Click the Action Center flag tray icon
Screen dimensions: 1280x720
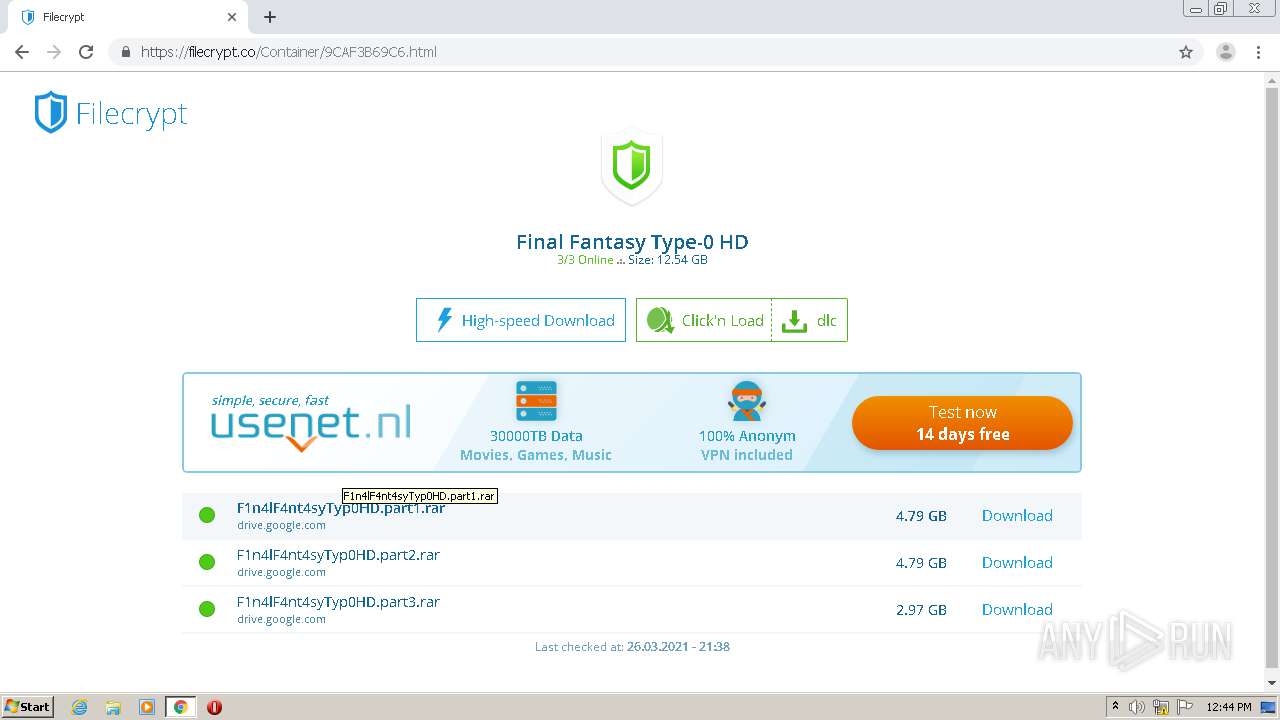[1185, 707]
